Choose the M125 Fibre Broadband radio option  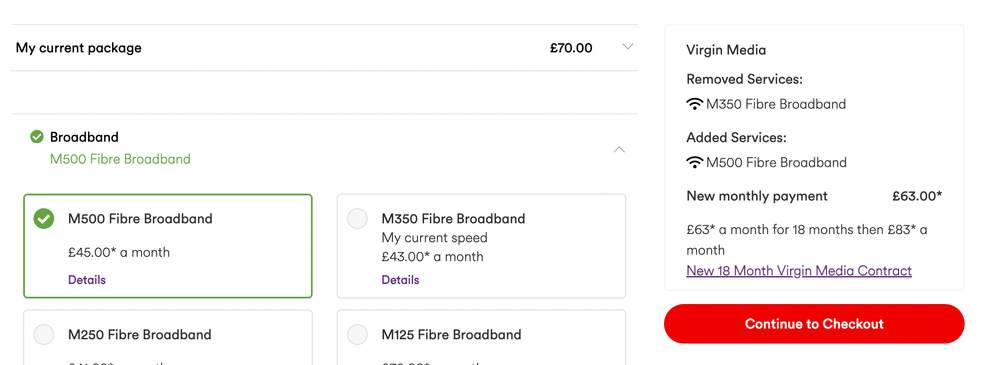point(357,334)
